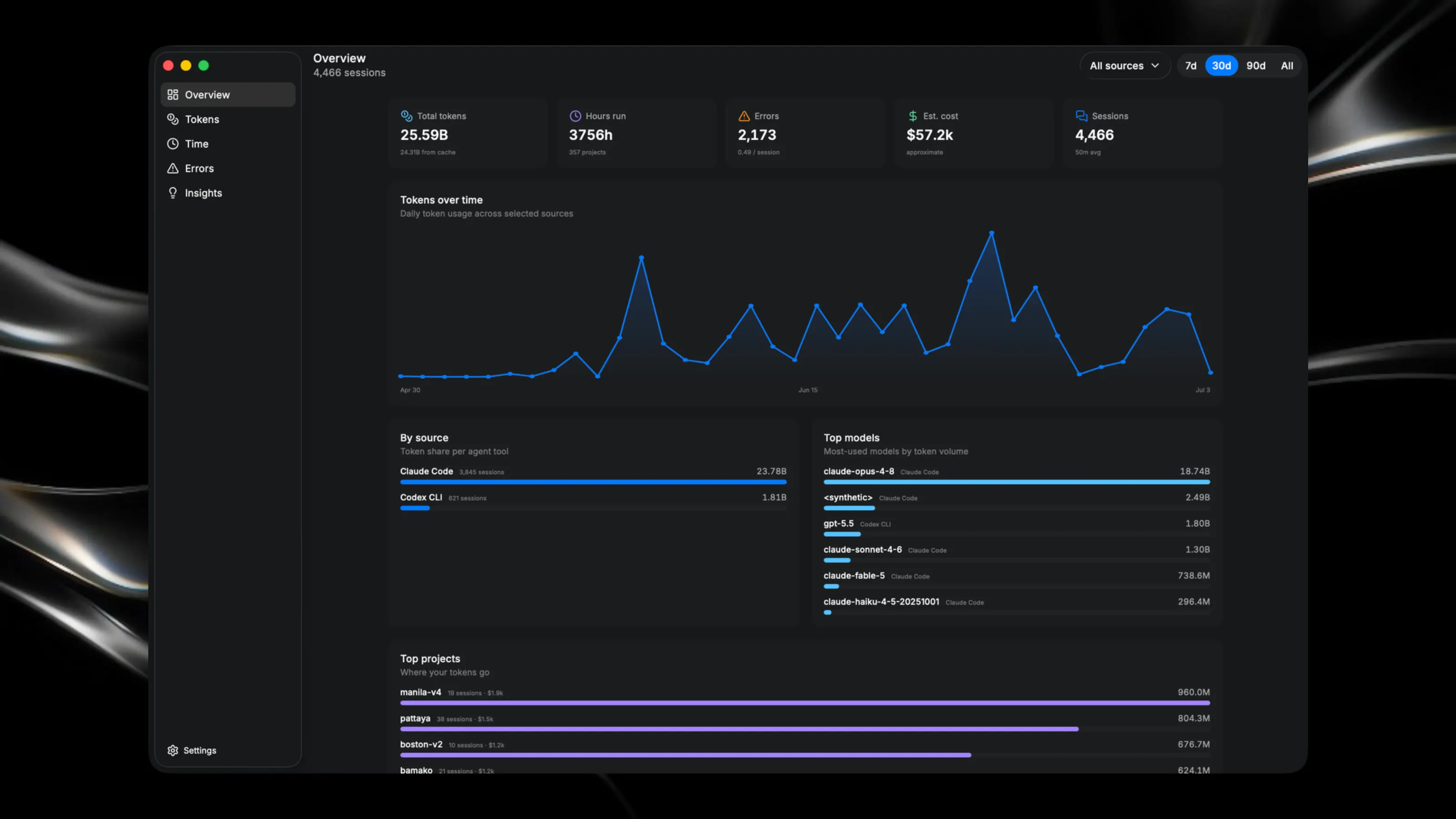Select the gpt-5.5 model name
The image size is (1456, 819).
(838, 523)
